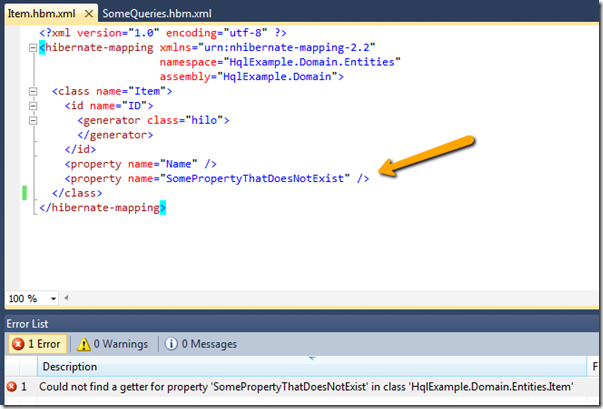Click the yellow warning triangle icon
The width and height of the screenshot is (603, 409).
point(83,344)
